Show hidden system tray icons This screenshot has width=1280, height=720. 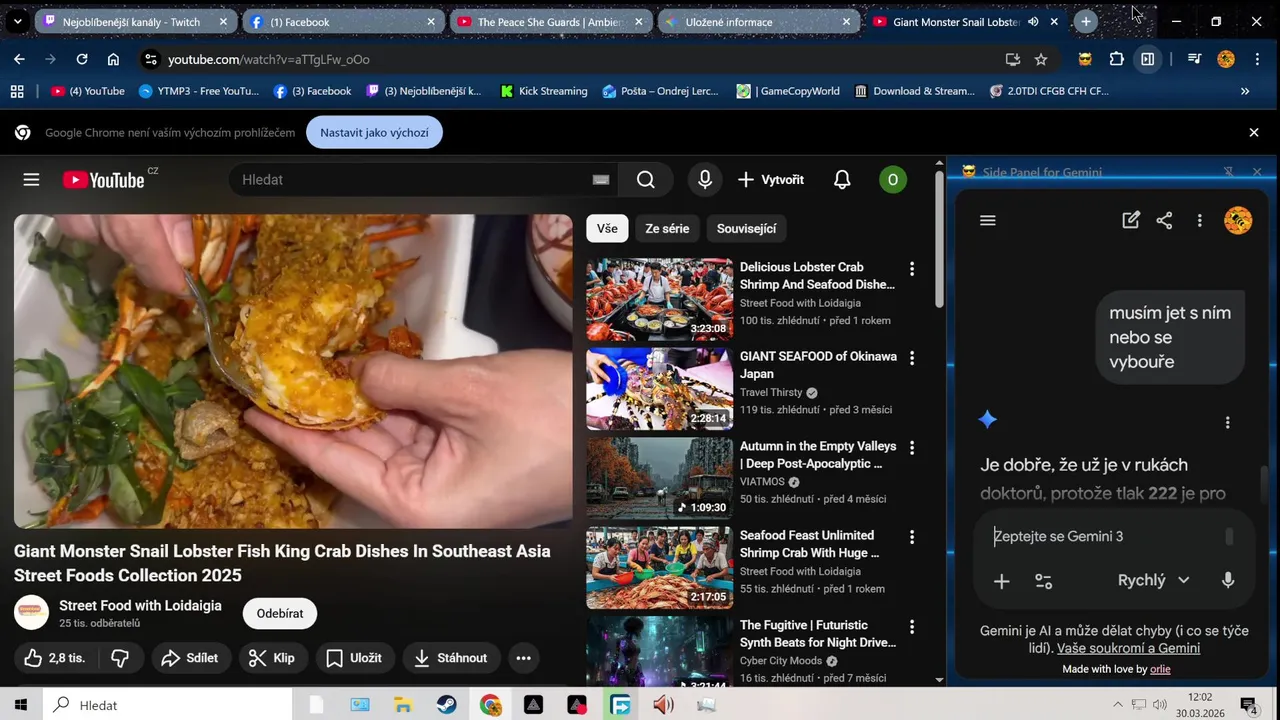[x=1117, y=705]
